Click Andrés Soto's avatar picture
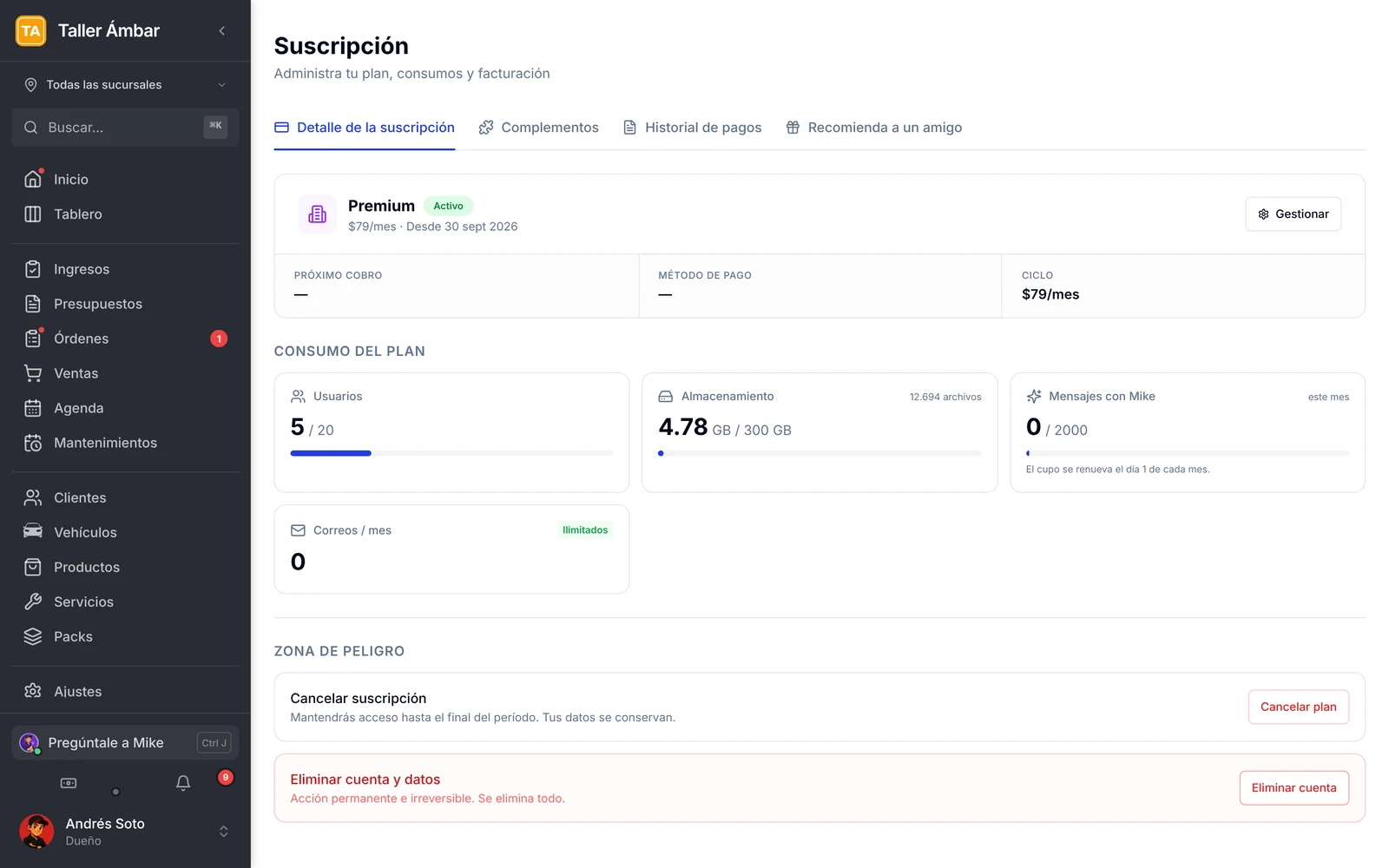This screenshot has height=868, width=1389. pyautogui.click(x=36, y=832)
